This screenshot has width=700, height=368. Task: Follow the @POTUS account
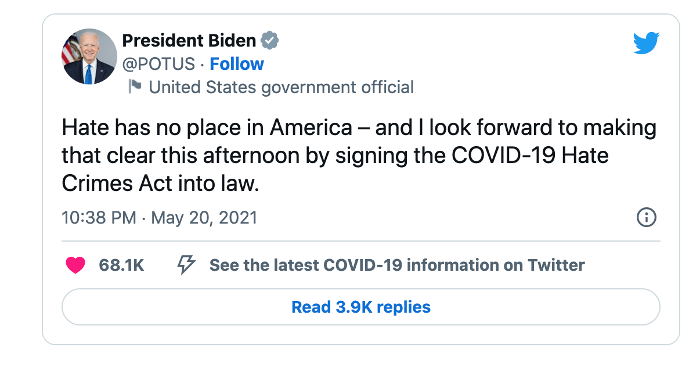tap(237, 64)
